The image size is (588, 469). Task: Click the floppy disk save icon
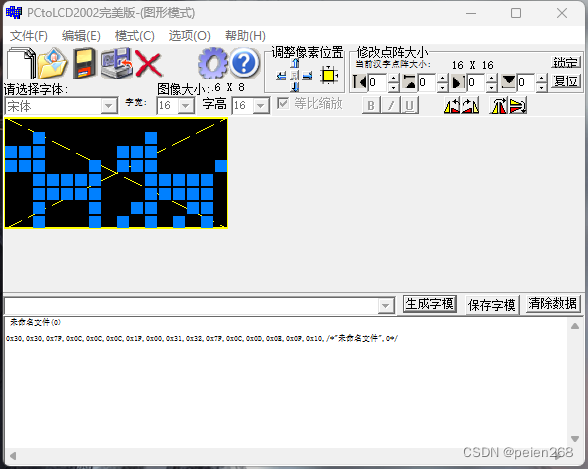84,63
